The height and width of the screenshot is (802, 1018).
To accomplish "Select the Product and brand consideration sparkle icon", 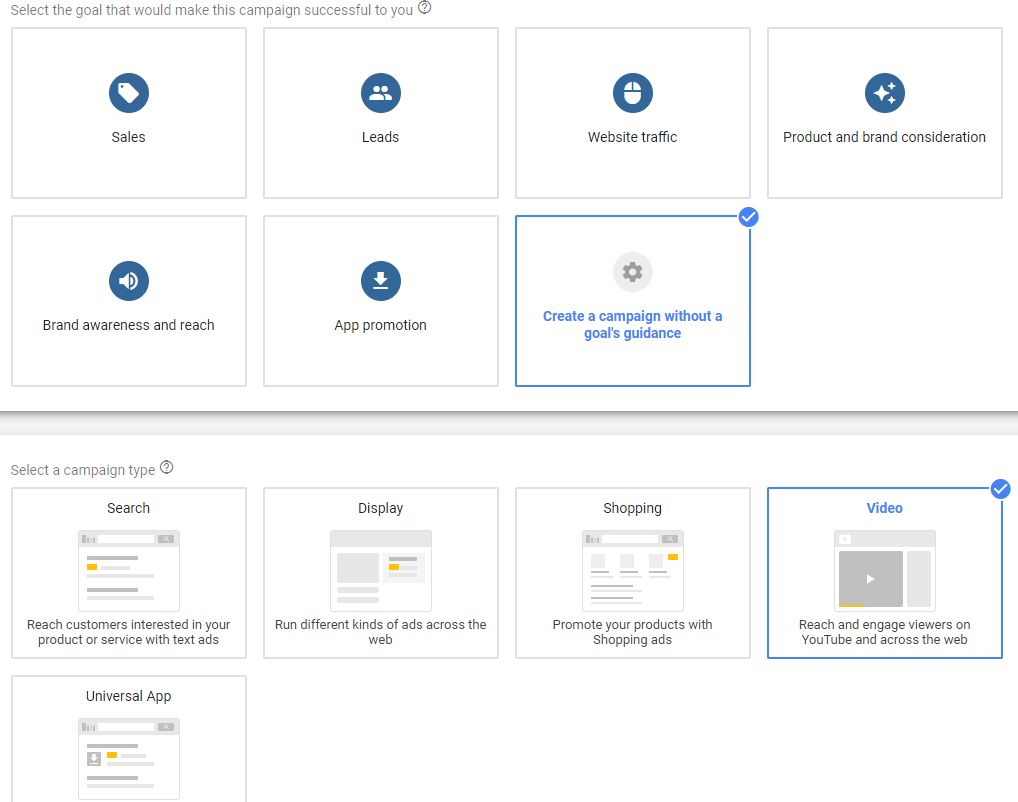I will pos(884,93).
